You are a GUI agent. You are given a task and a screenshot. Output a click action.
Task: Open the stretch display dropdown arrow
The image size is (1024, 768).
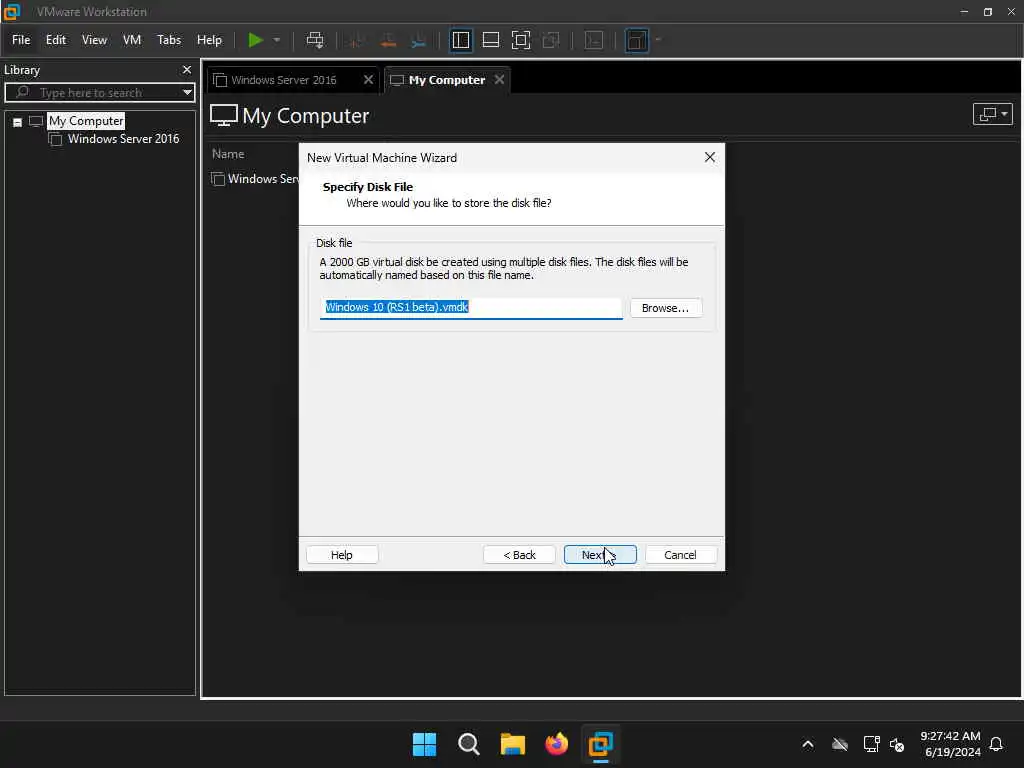click(658, 40)
